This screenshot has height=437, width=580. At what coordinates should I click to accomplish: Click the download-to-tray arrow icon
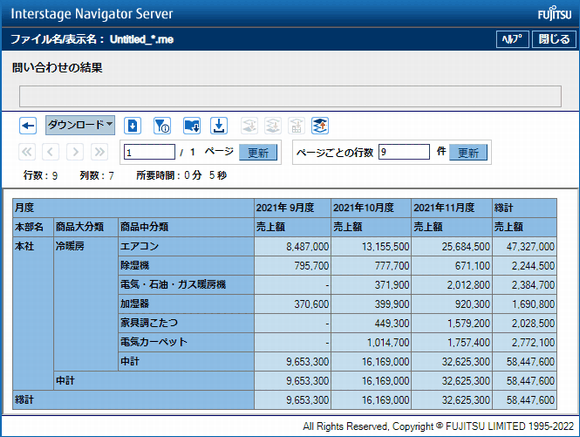[219, 126]
